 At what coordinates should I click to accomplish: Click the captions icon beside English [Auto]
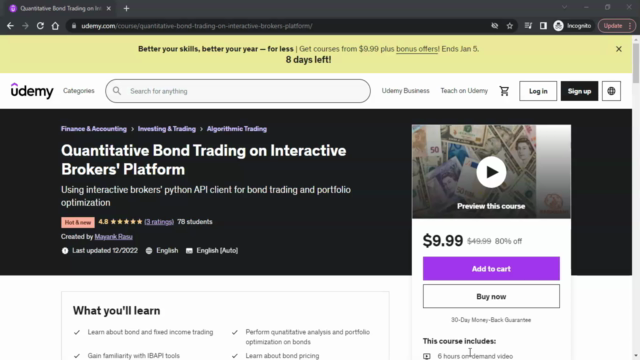pyautogui.click(x=189, y=251)
